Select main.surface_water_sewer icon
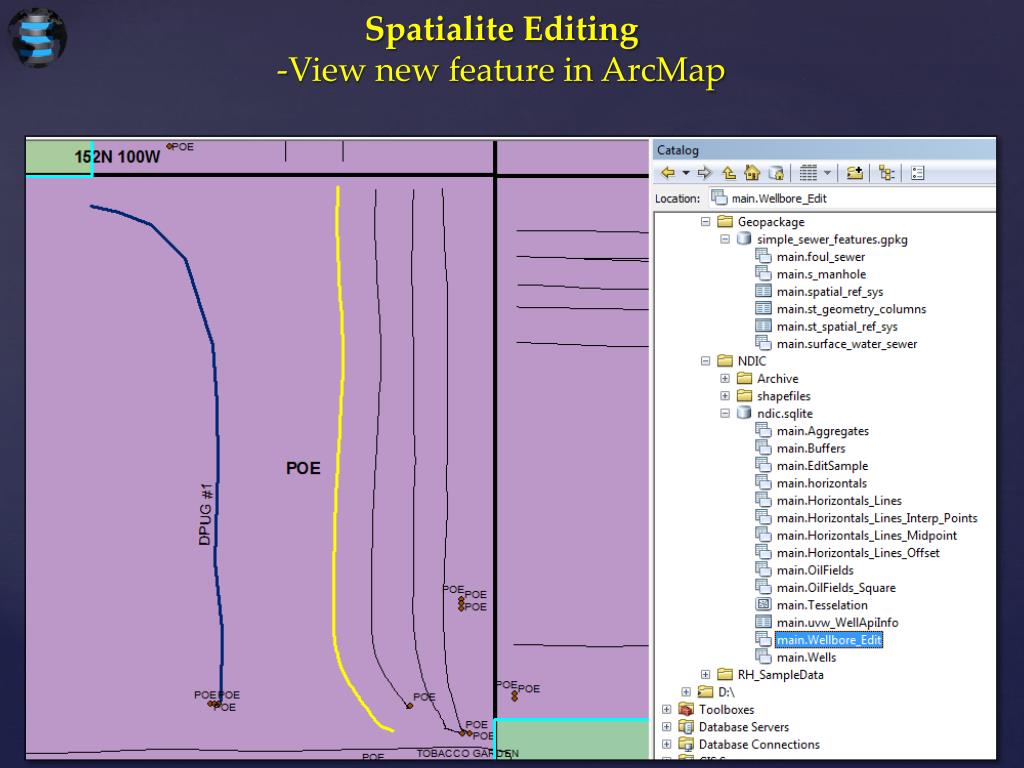 [x=763, y=344]
